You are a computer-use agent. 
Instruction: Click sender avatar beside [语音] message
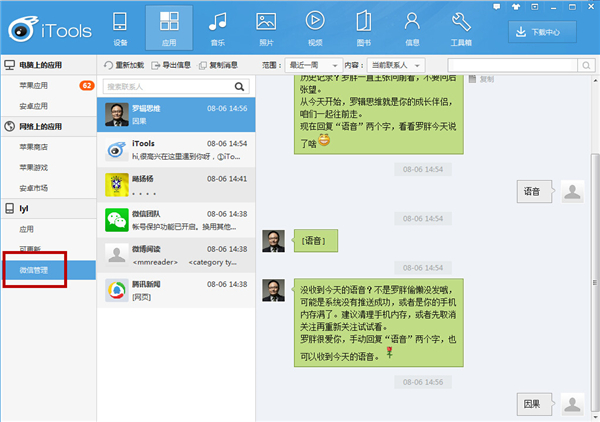point(273,241)
